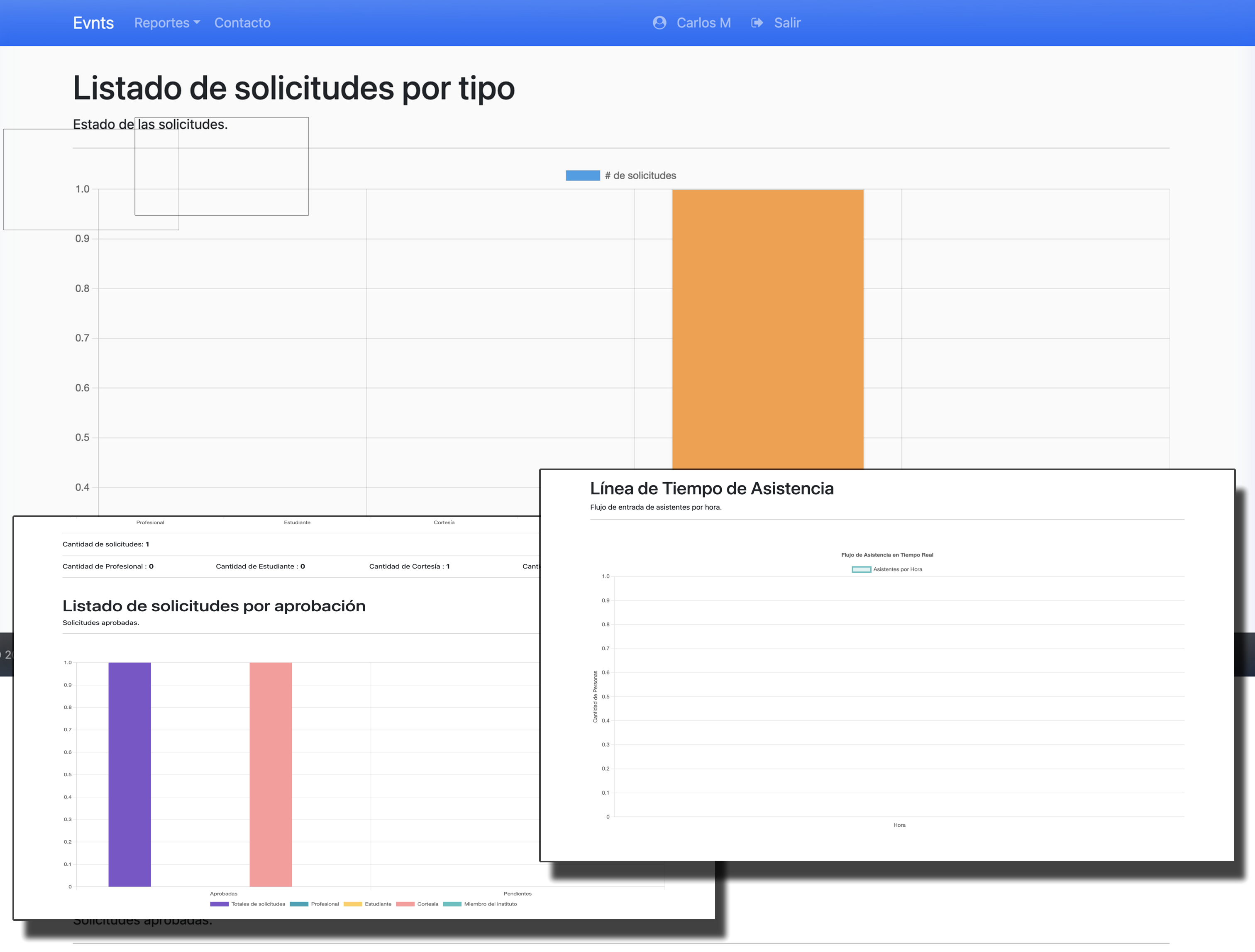Screen dimensions: 1255x952
Task: Log out using the Salir link
Action: click(788, 23)
